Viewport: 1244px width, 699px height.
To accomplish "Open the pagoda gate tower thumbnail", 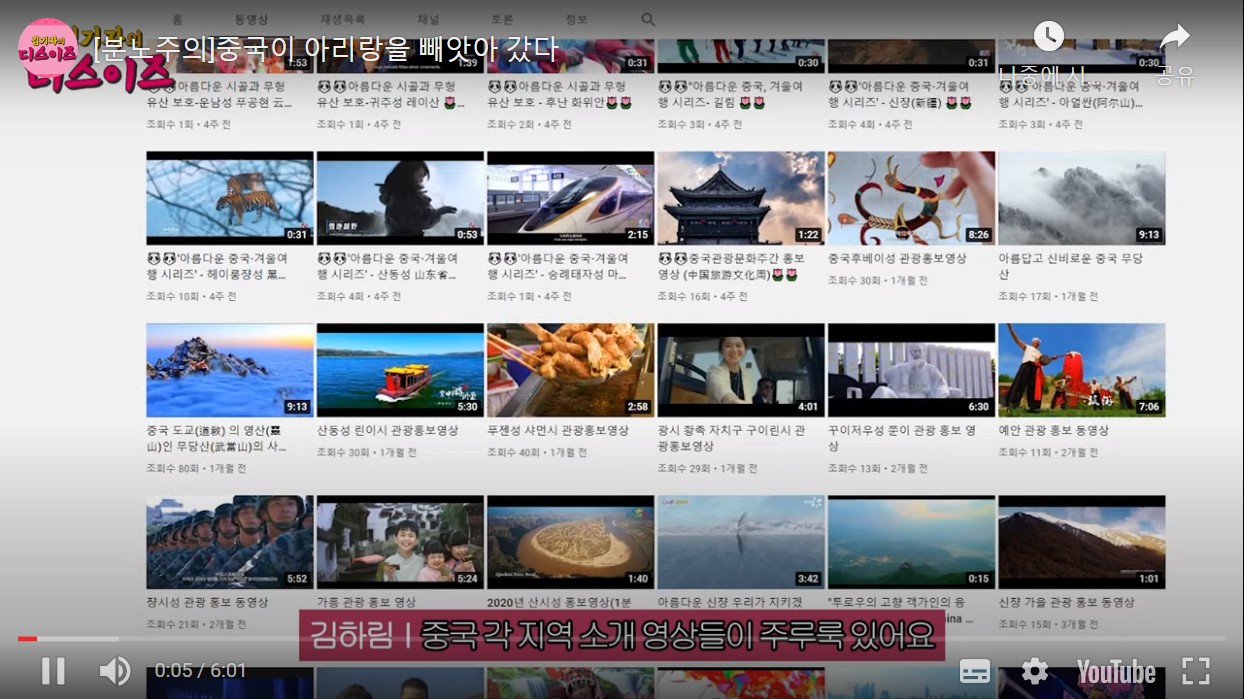I will (x=741, y=198).
